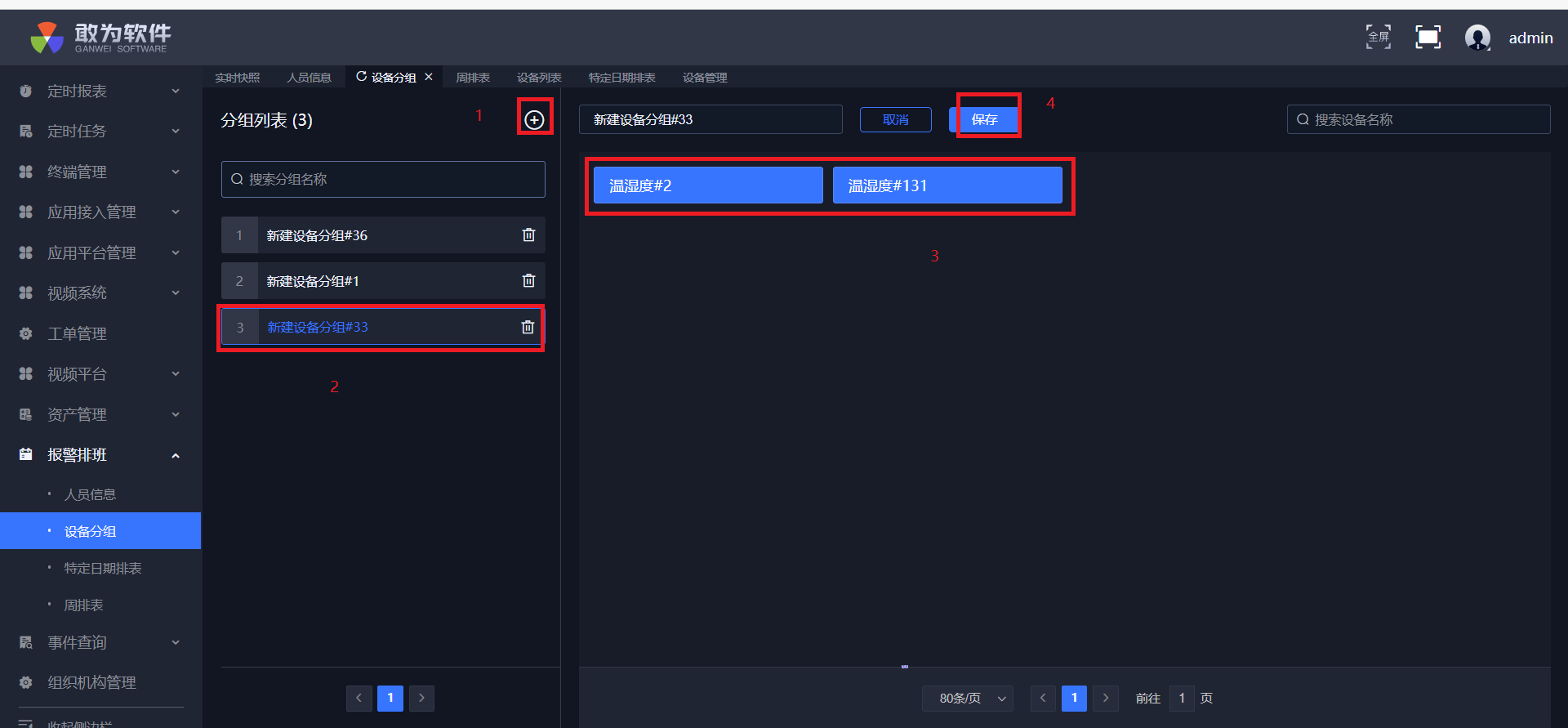The width and height of the screenshot is (1568, 728).
Task: Switch to the 设备管理 tab
Action: [x=705, y=78]
